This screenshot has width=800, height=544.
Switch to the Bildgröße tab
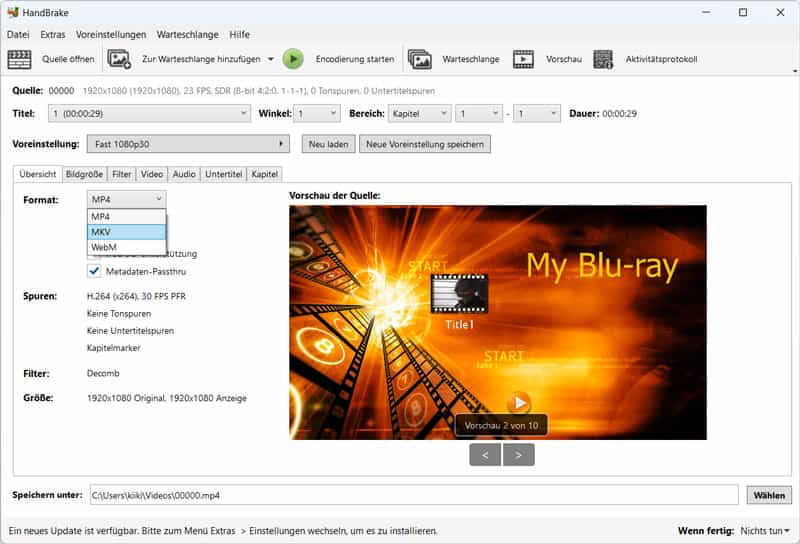[84, 174]
